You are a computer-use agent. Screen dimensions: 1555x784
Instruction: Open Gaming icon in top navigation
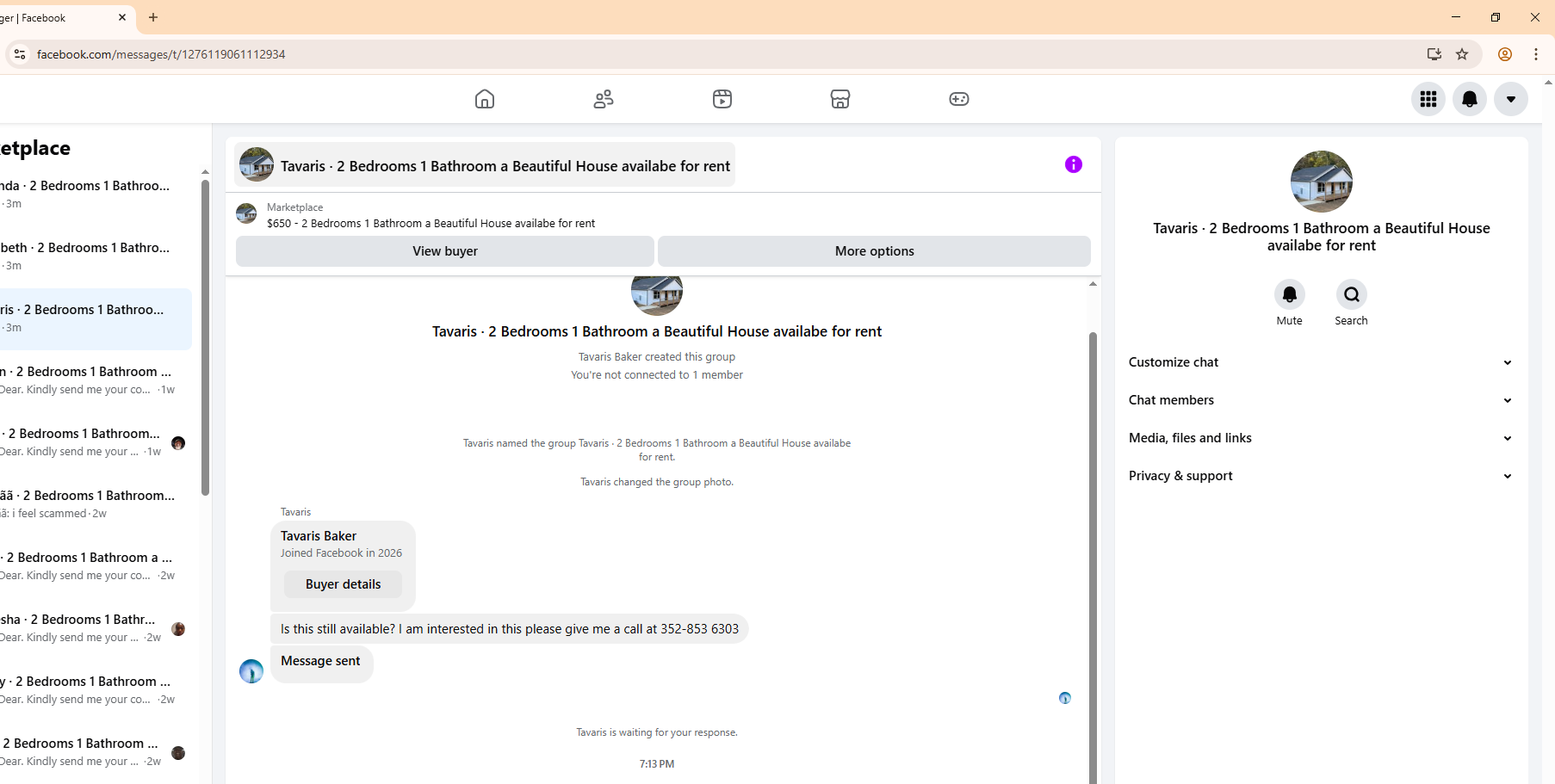959,99
